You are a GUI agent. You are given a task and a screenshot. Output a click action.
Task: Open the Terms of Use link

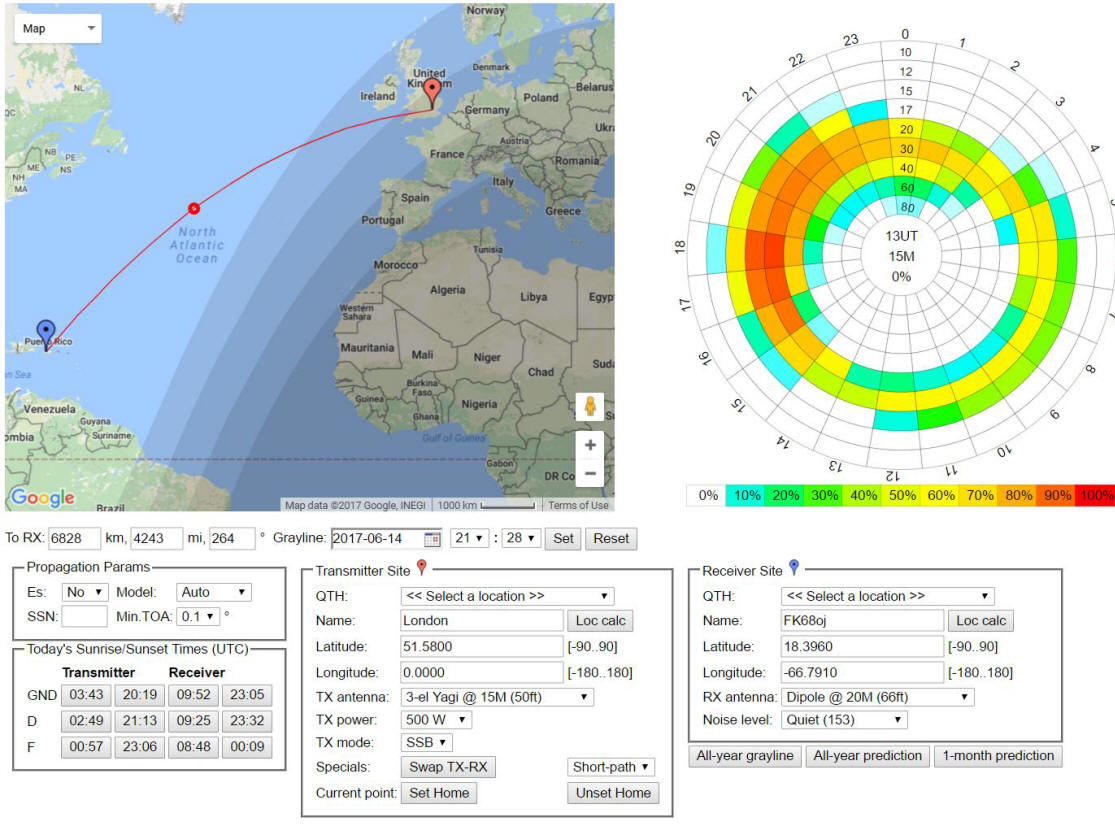tap(577, 505)
